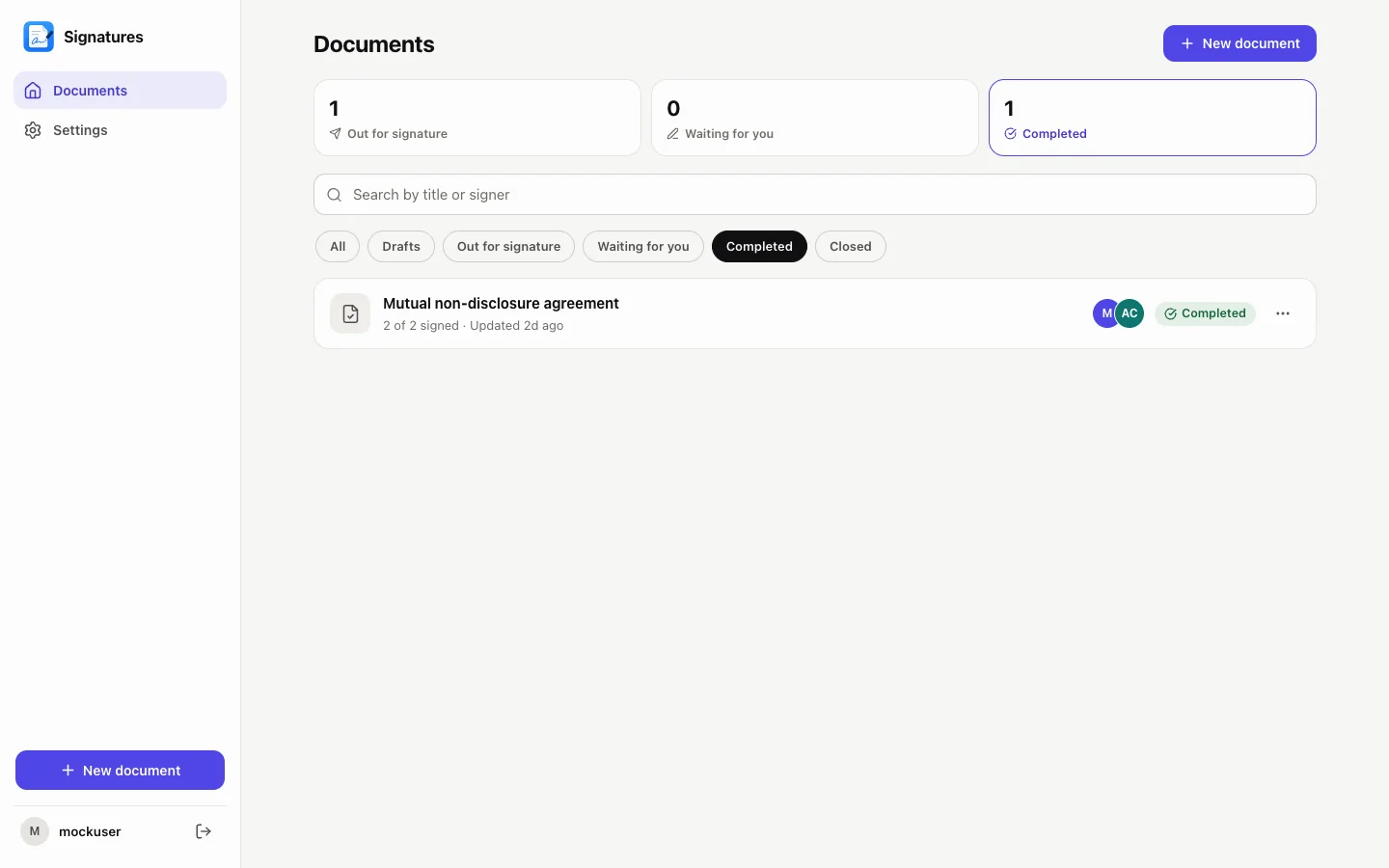1389x868 pixels.
Task: Click the top-right New document button
Action: tap(1239, 43)
